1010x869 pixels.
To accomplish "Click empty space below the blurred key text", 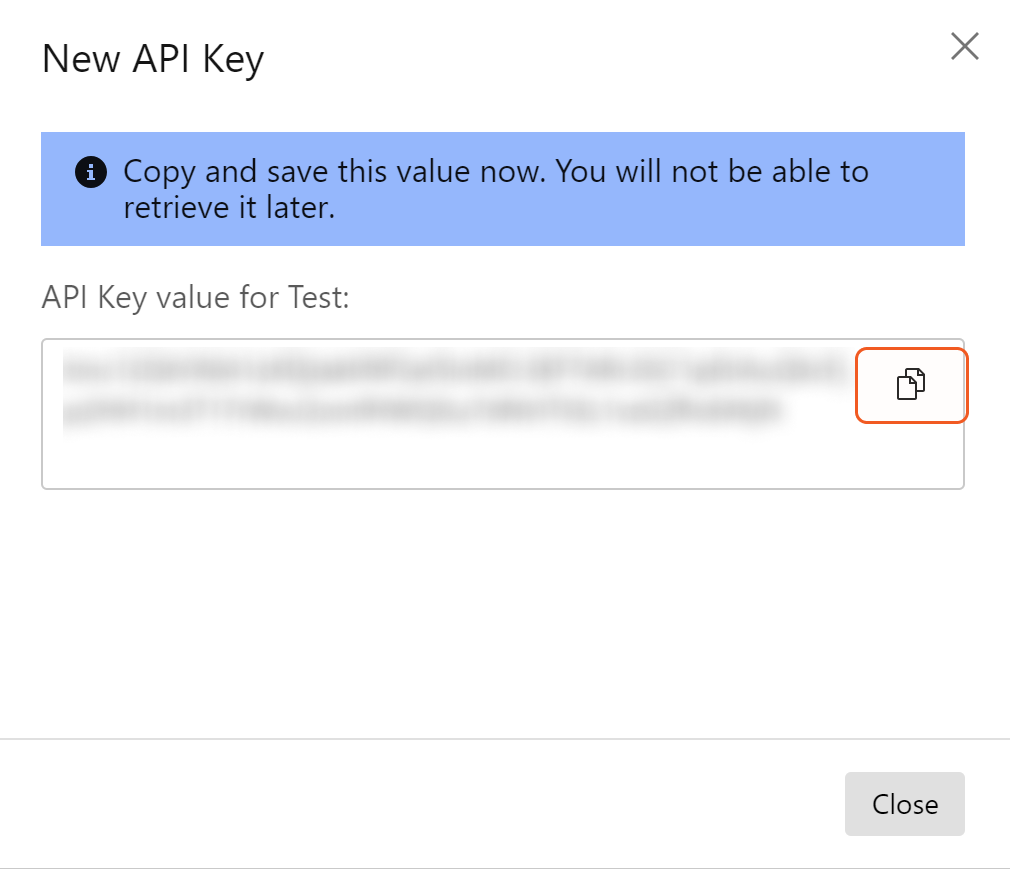I will click(450, 460).
